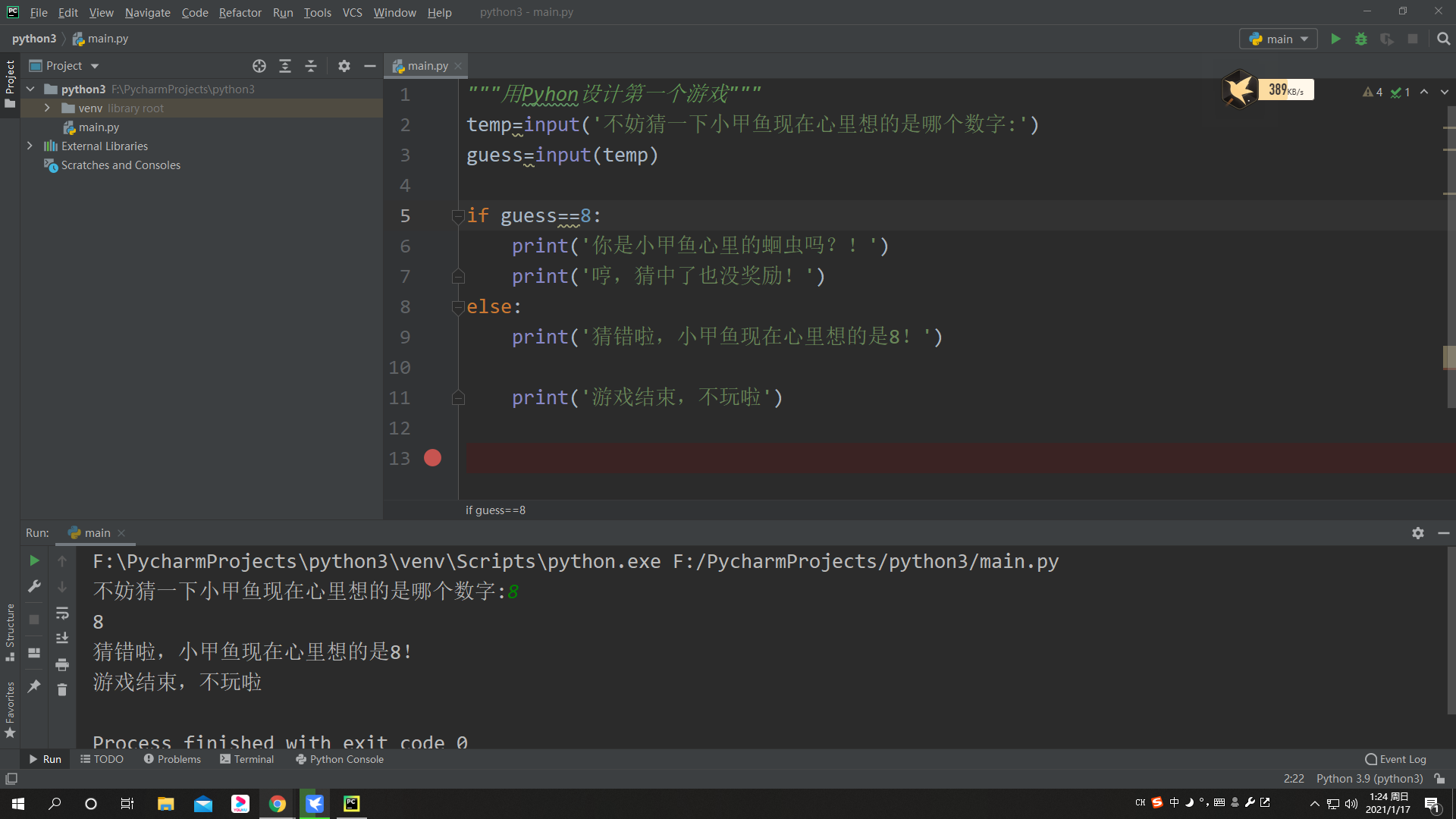The image size is (1456, 819).
Task: Remove breakpoint on line 13
Action: [432, 458]
